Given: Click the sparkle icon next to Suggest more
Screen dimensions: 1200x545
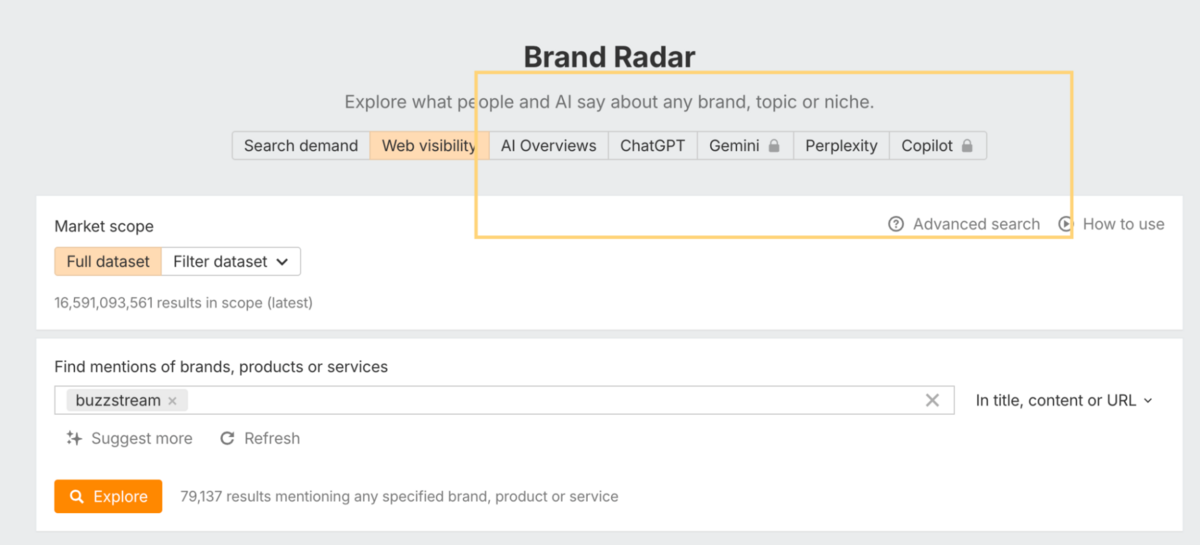Looking at the screenshot, I should click(74, 438).
